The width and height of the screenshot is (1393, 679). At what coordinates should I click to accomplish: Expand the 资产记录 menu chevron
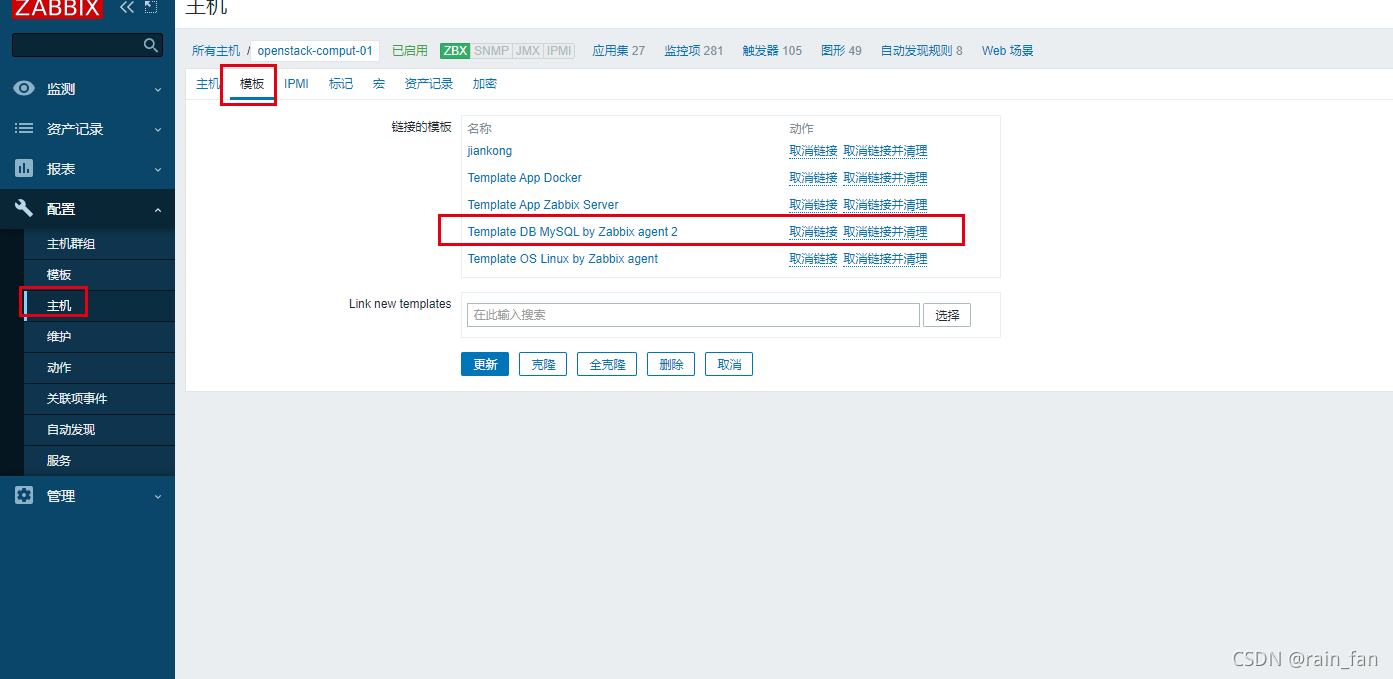[157, 130]
